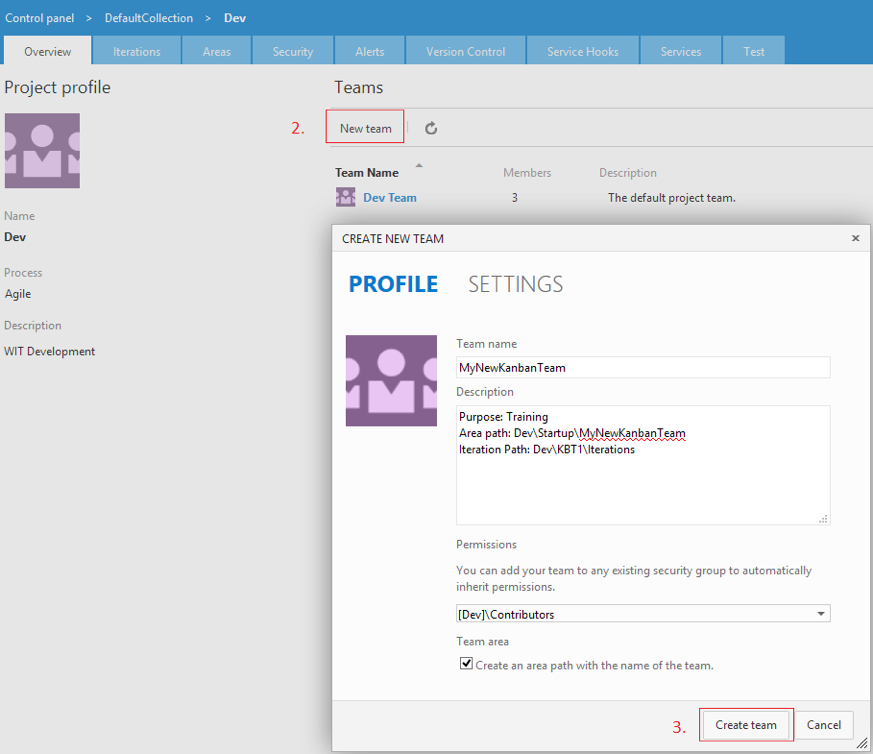Close the Create New Team dialog

(855, 239)
